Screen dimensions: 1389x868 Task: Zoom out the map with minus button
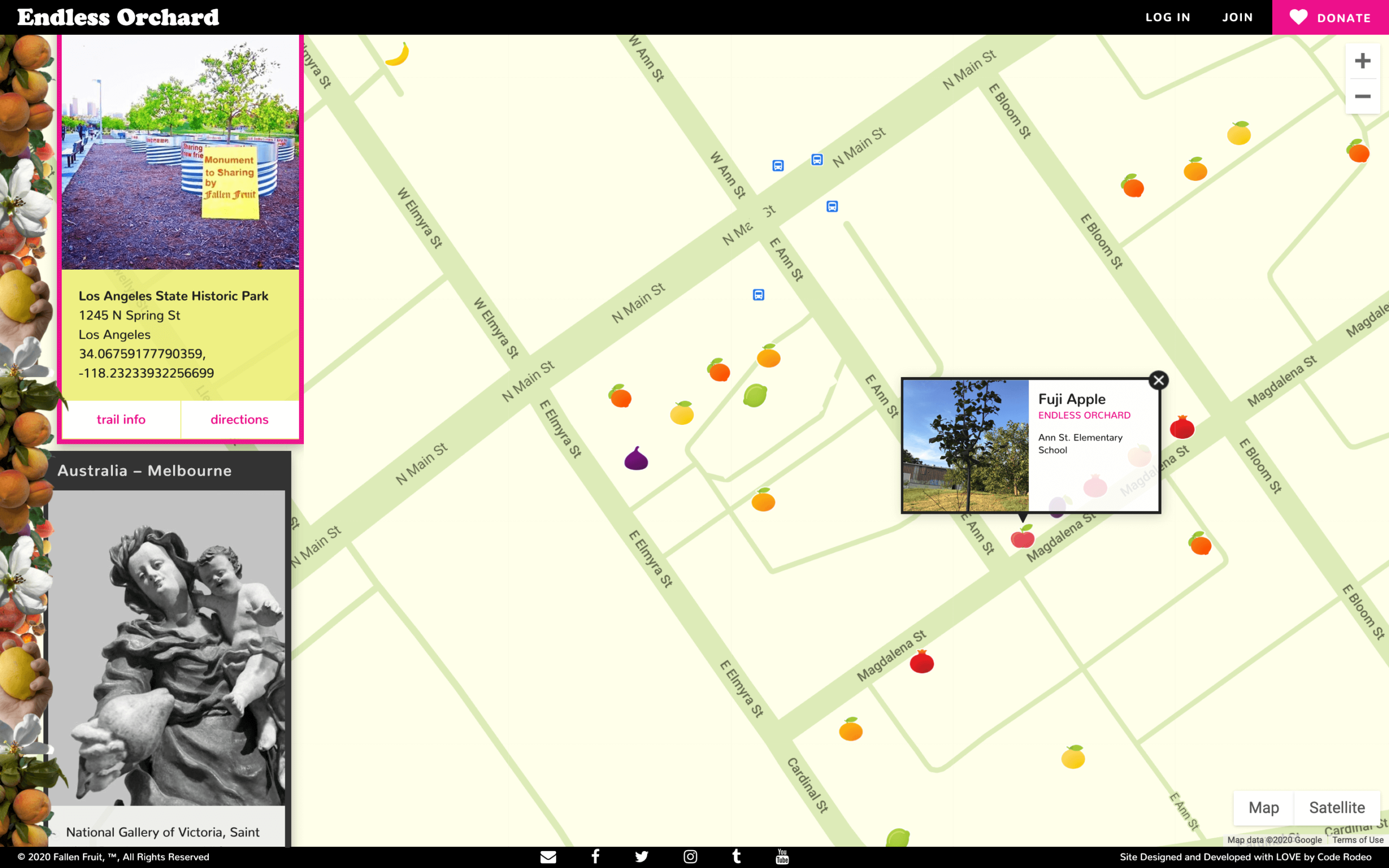coord(1362,97)
